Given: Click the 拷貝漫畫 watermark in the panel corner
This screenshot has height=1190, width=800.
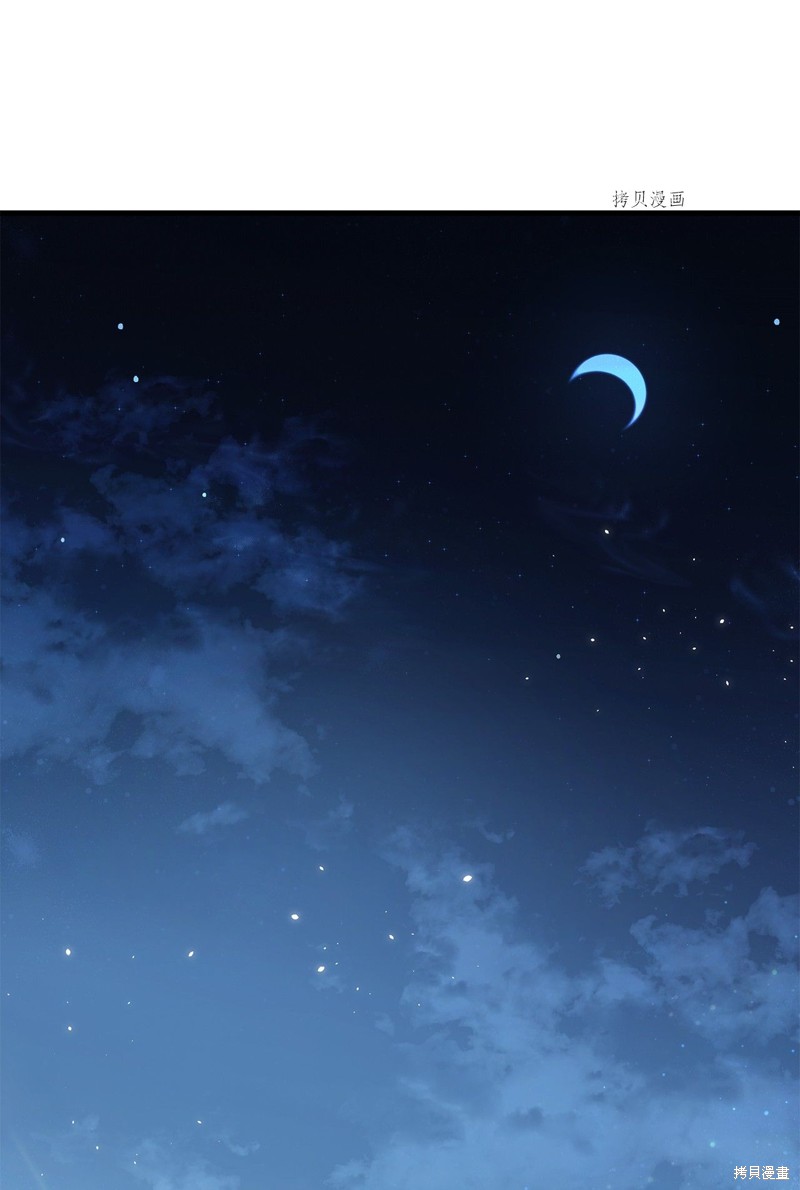Looking at the screenshot, I should pos(761,1173).
